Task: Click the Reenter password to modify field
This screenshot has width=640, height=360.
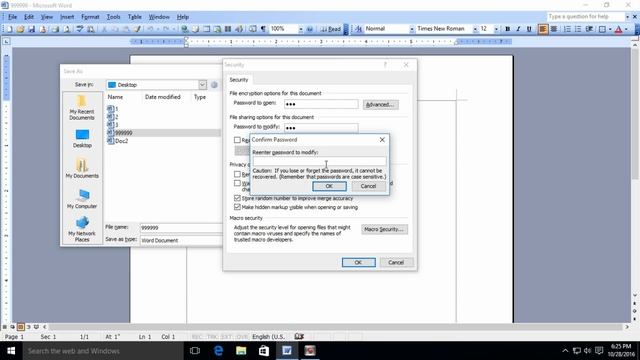Action: pos(319,162)
